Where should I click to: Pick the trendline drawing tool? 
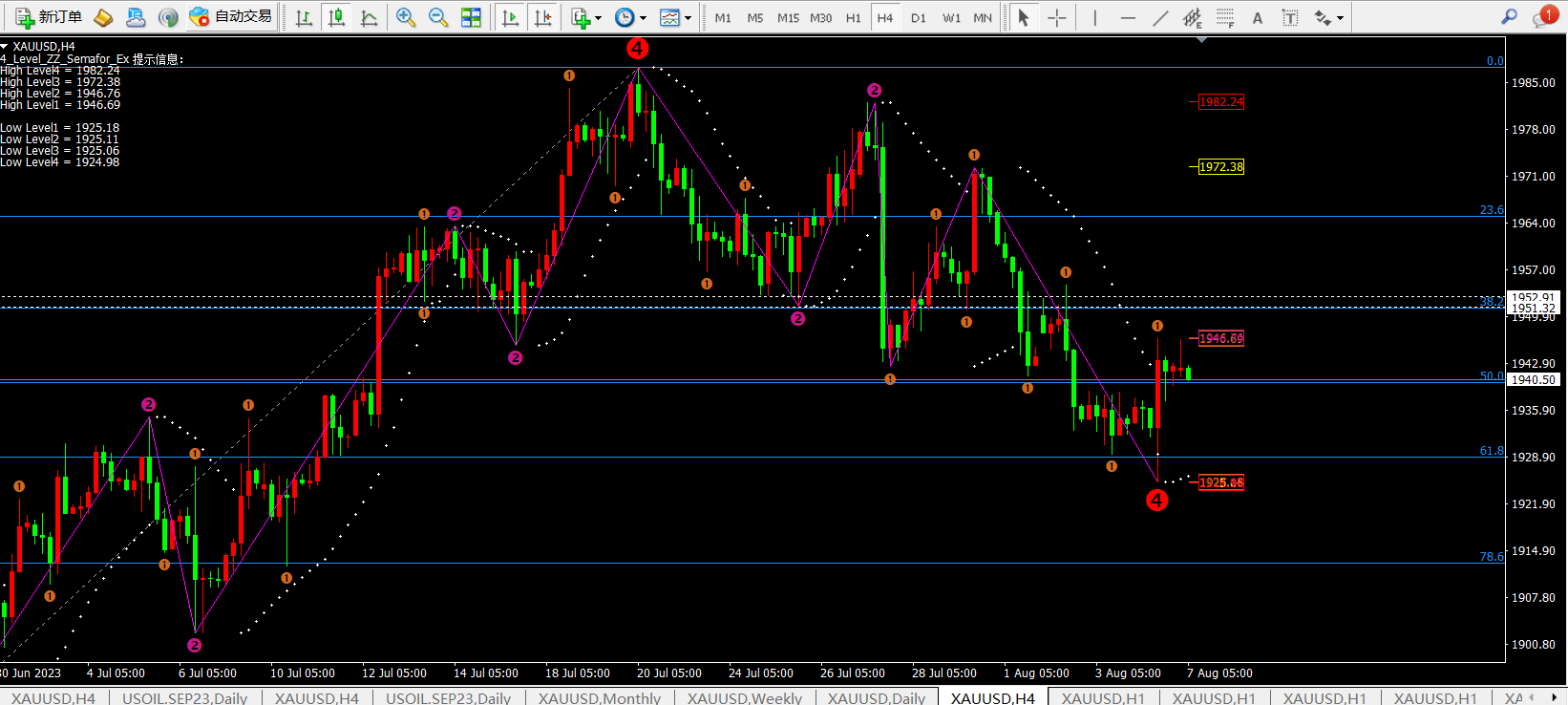[1160, 17]
